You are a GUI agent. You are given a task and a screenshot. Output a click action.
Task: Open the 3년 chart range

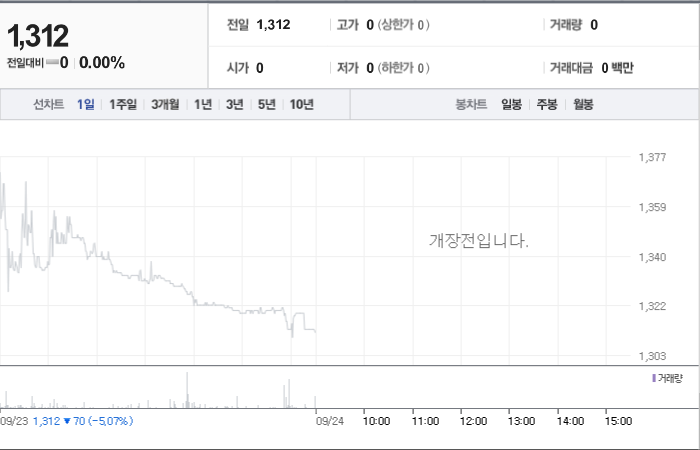(234, 104)
